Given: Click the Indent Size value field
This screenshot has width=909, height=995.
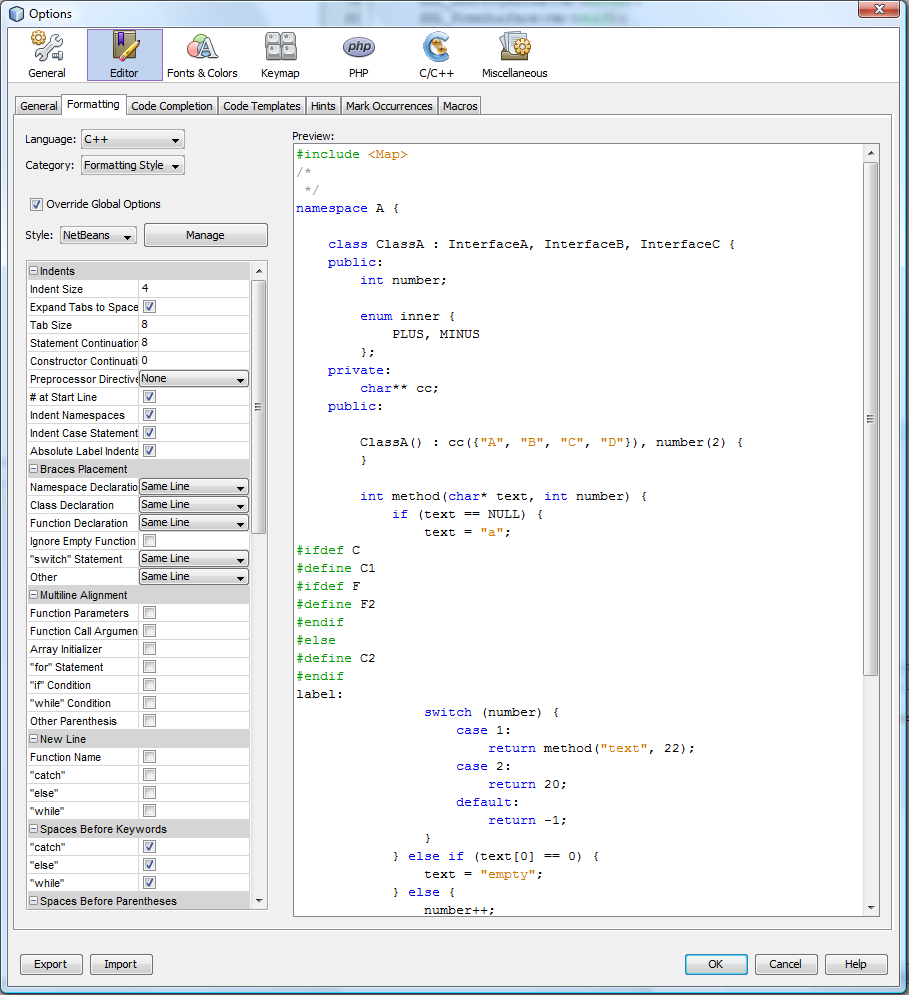Looking at the screenshot, I should click(x=194, y=289).
